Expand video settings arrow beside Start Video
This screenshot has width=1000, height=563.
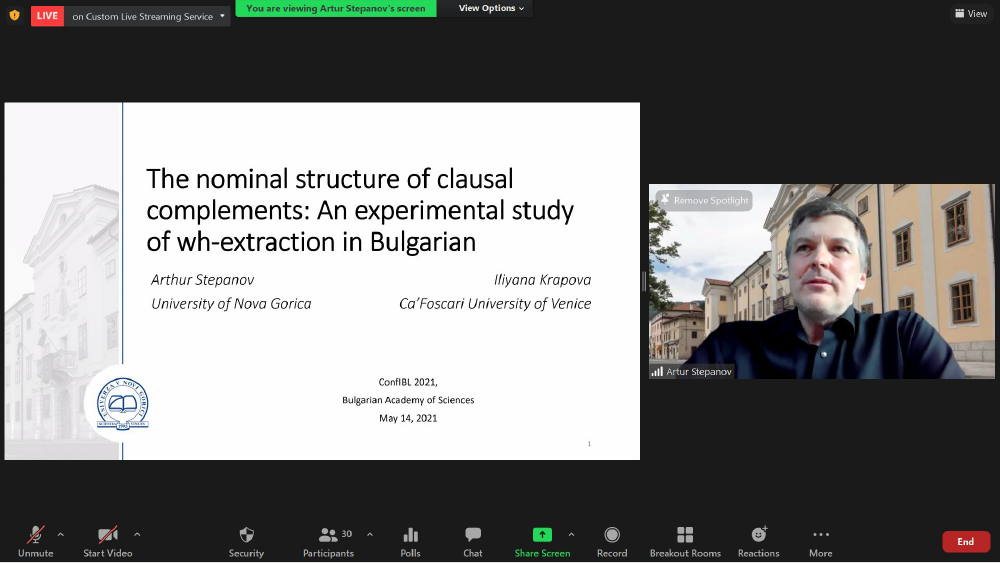pos(137,534)
